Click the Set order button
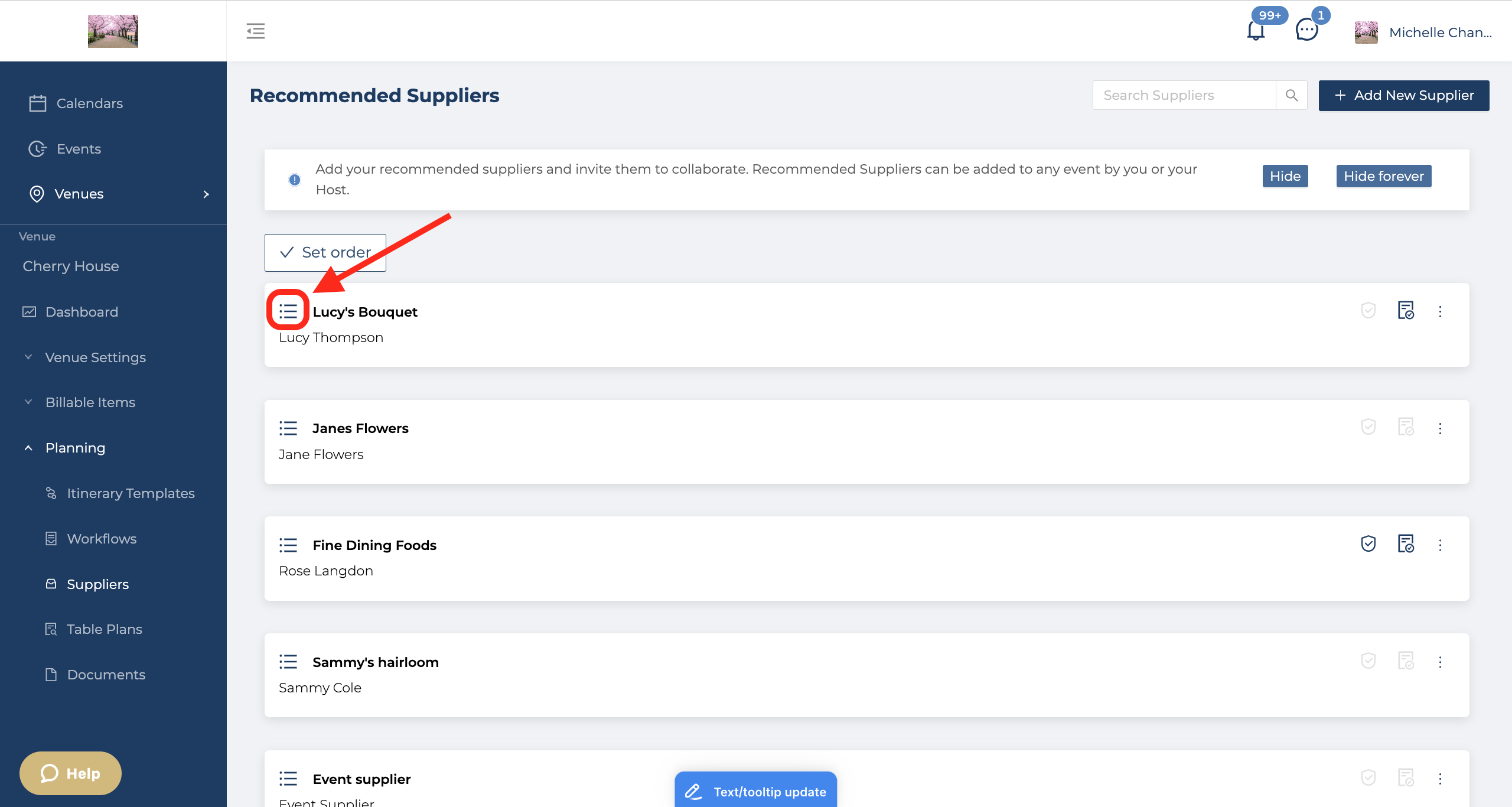Screen dimensions: 1512x807 [325, 252]
